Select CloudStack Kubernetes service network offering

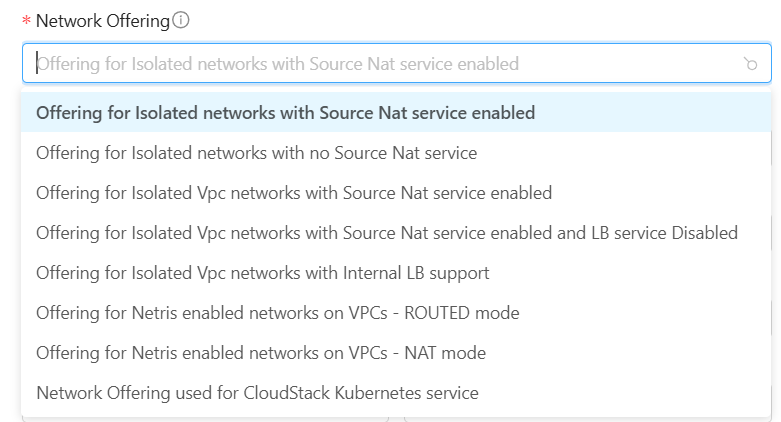(x=257, y=393)
